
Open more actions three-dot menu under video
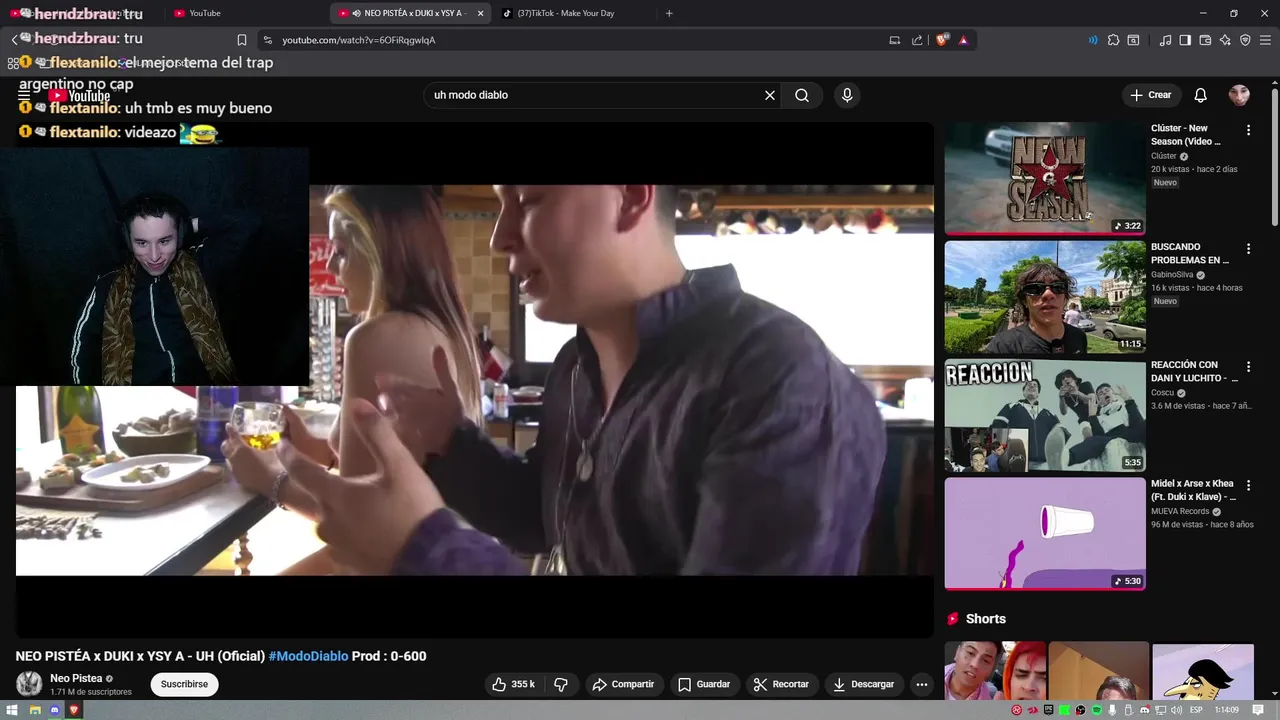922,684
